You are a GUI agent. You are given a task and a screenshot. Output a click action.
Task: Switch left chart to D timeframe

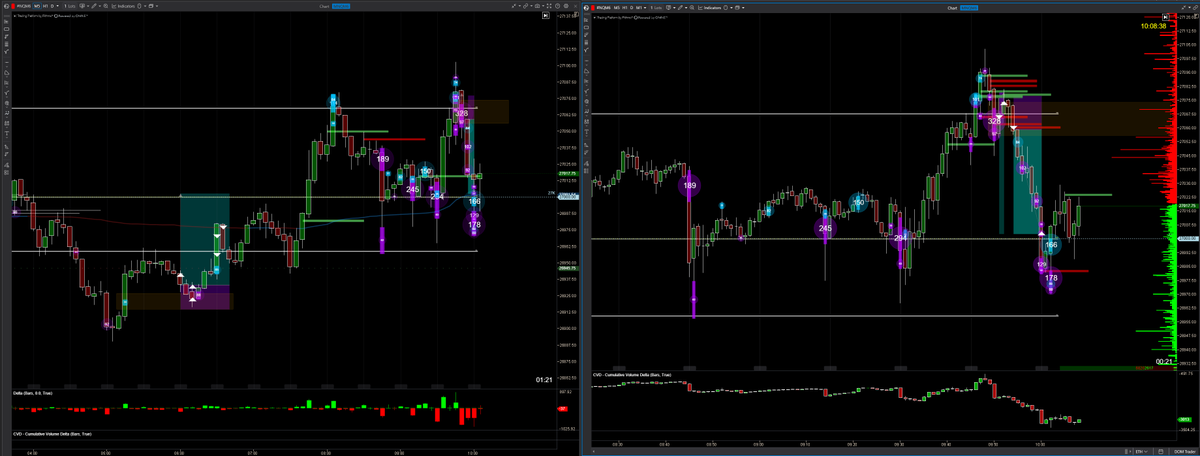(x=52, y=6)
